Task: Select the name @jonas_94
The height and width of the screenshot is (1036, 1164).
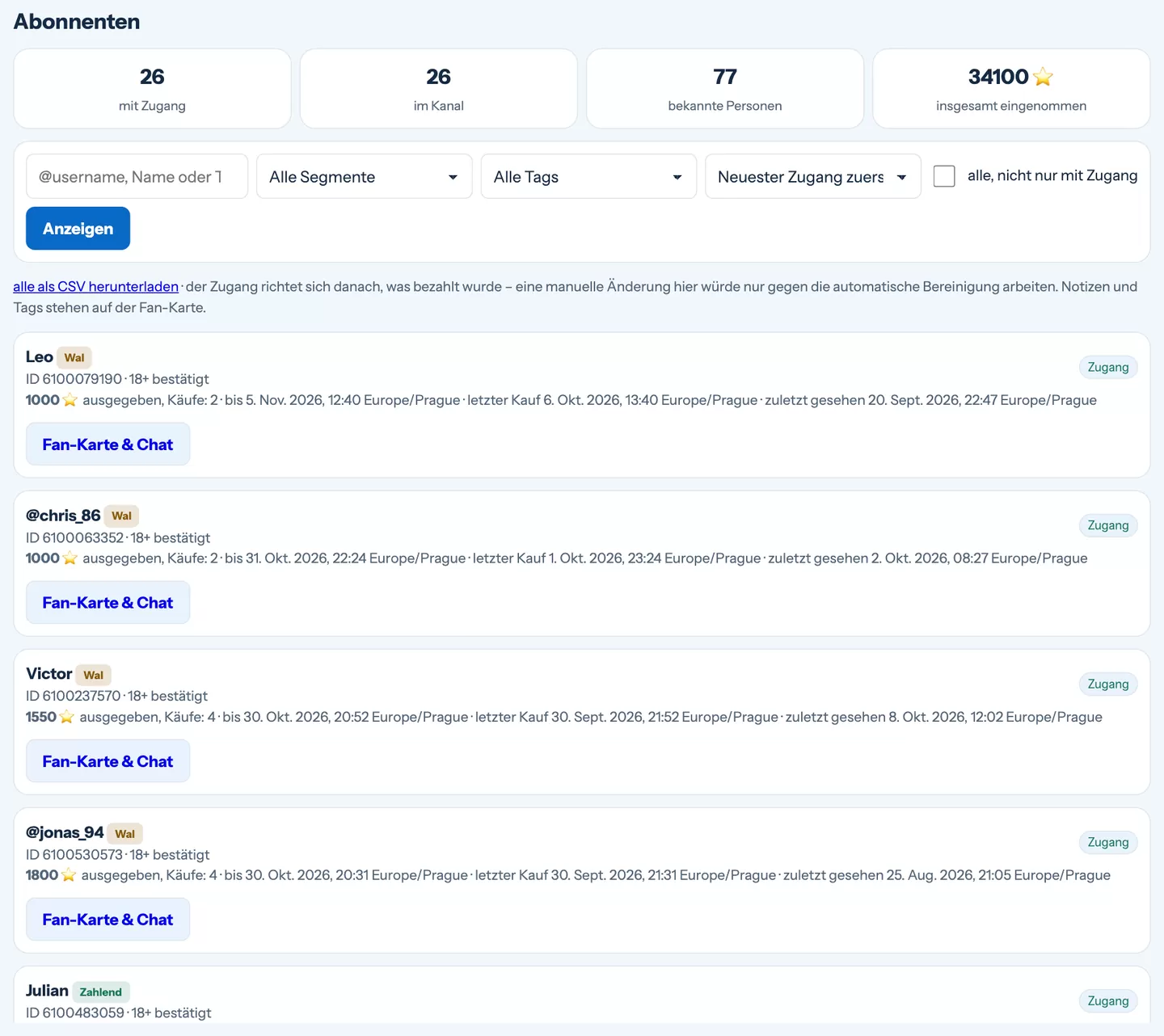Action: pos(65,832)
